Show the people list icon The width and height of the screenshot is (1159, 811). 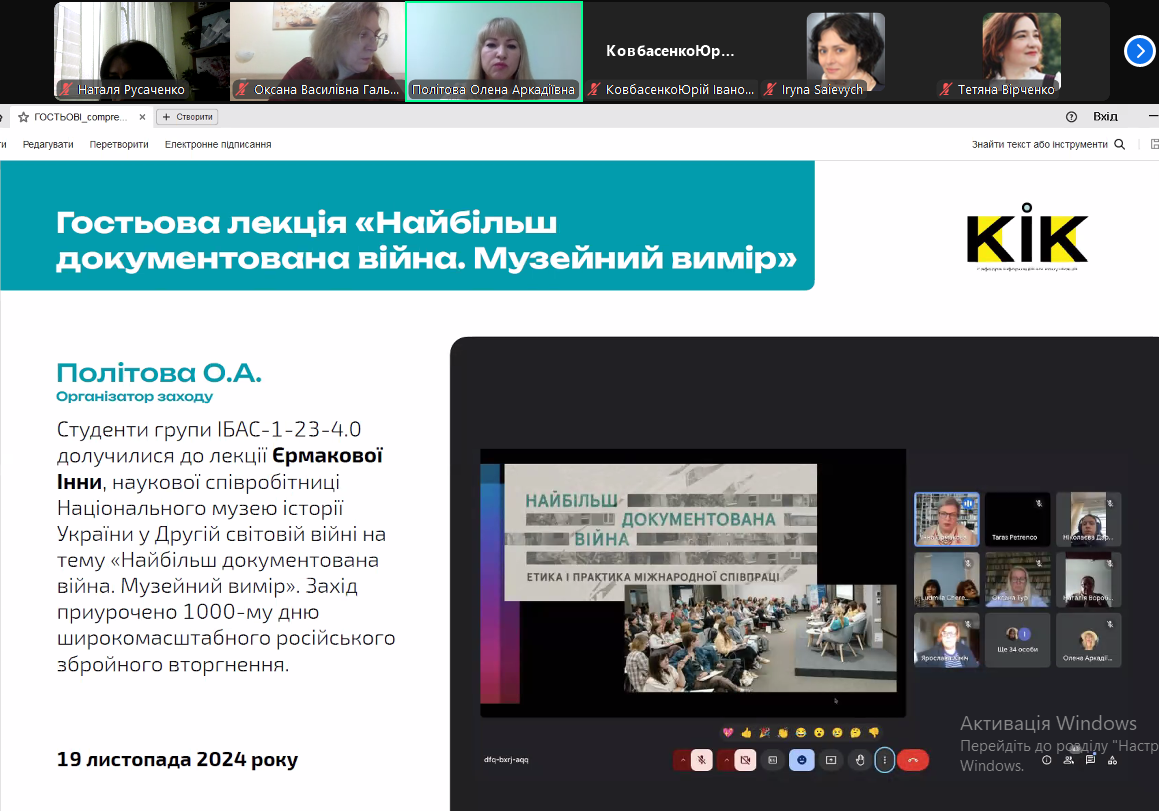click(1068, 760)
